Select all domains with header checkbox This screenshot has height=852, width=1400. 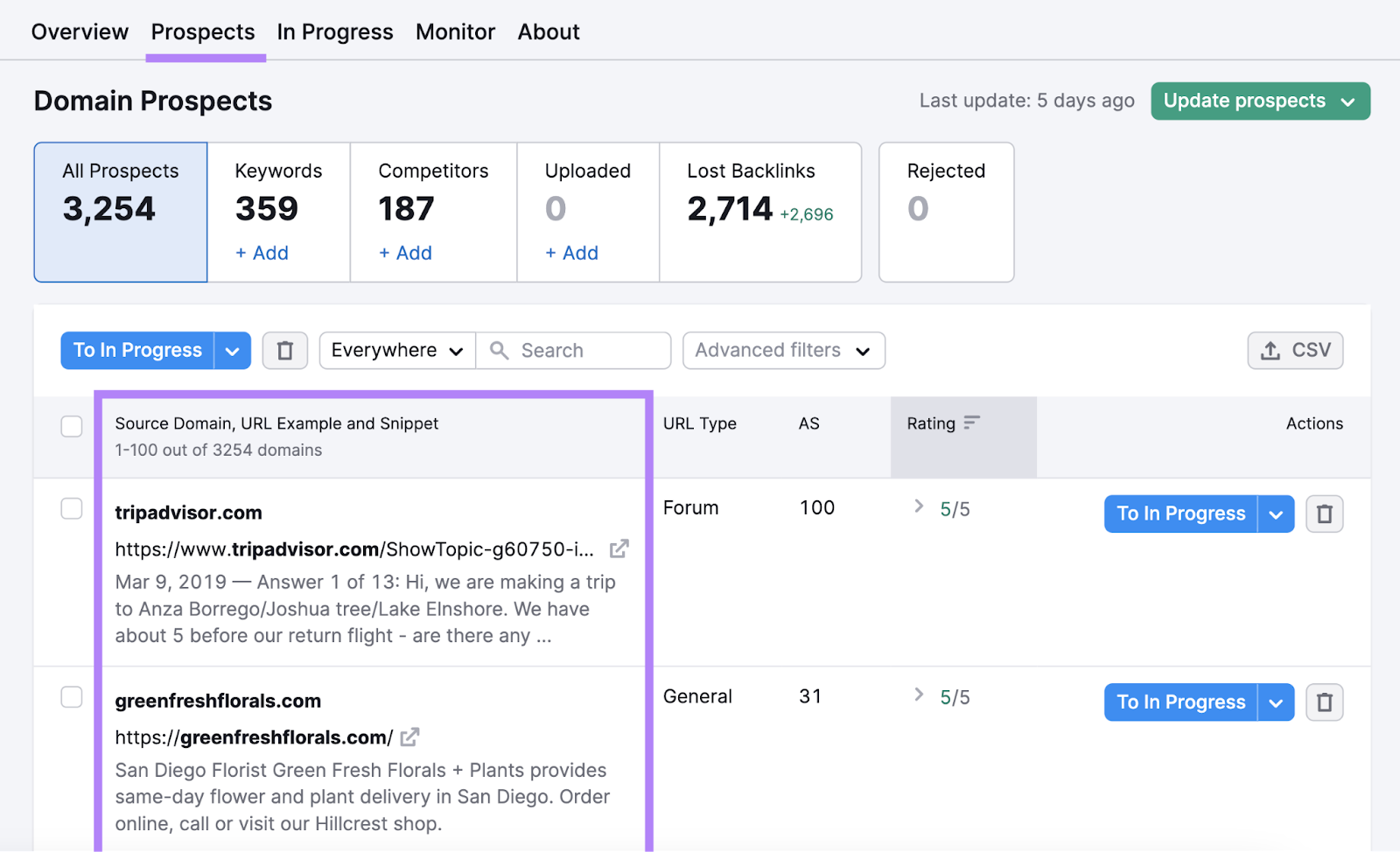pos(72,426)
